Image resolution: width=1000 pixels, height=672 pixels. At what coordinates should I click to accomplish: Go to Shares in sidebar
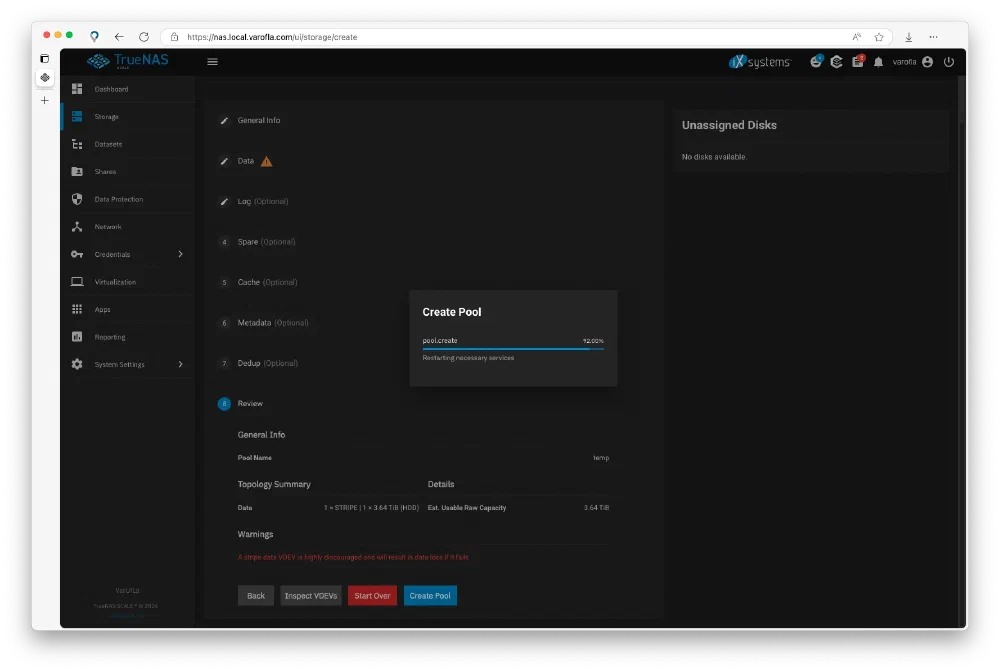pyautogui.click(x=105, y=172)
